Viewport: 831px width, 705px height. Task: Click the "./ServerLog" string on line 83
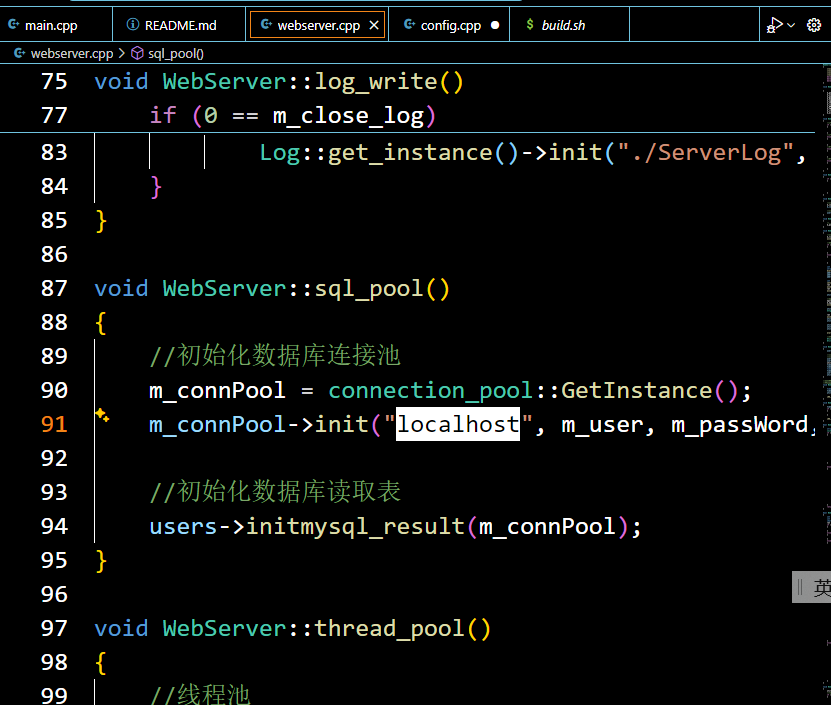click(705, 153)
